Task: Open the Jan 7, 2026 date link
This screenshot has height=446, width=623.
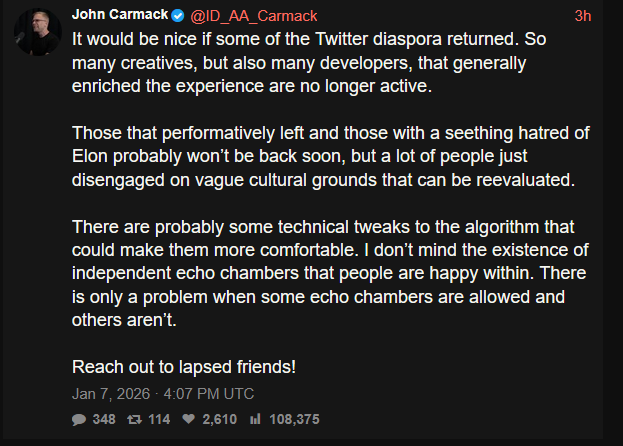Action: click(162, 393)
